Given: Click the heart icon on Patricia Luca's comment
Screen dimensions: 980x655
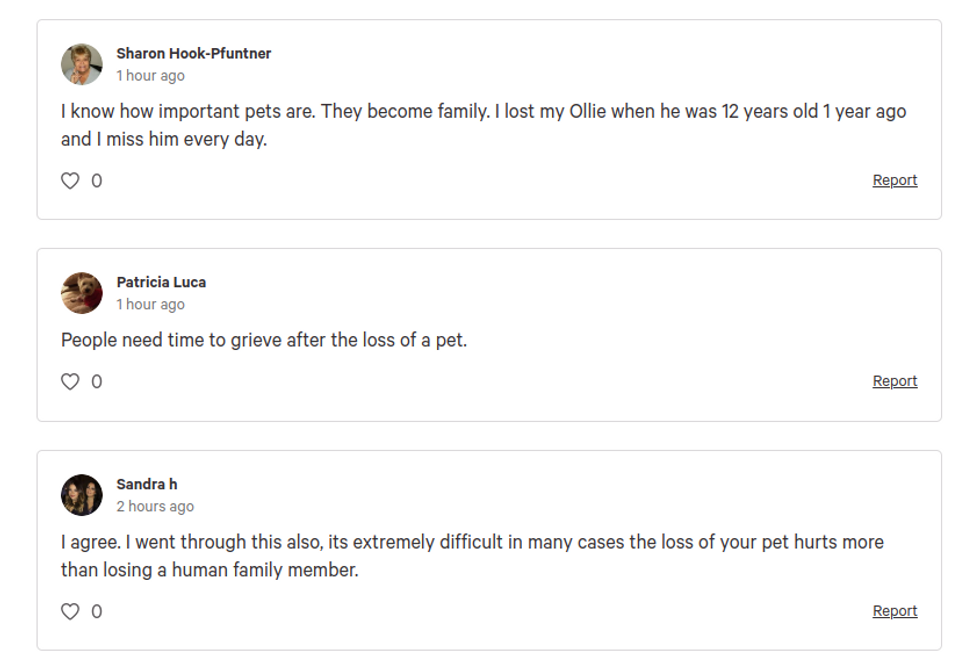Looking at the screenshot, I should tap(70, 381).
